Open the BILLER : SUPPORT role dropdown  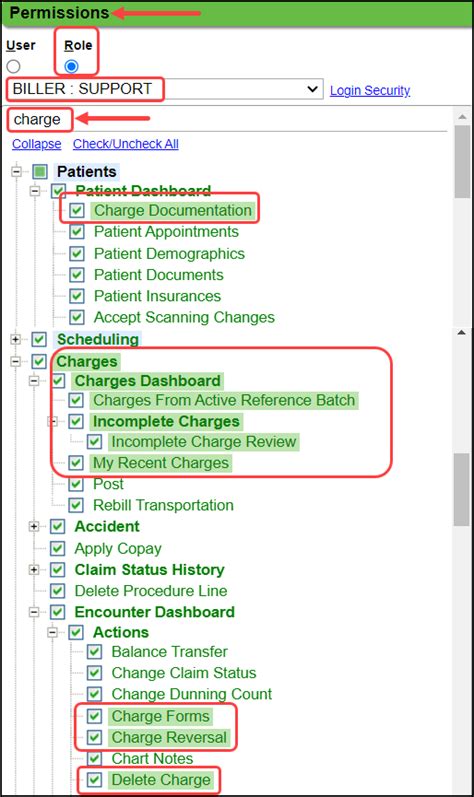click(165, 89)
